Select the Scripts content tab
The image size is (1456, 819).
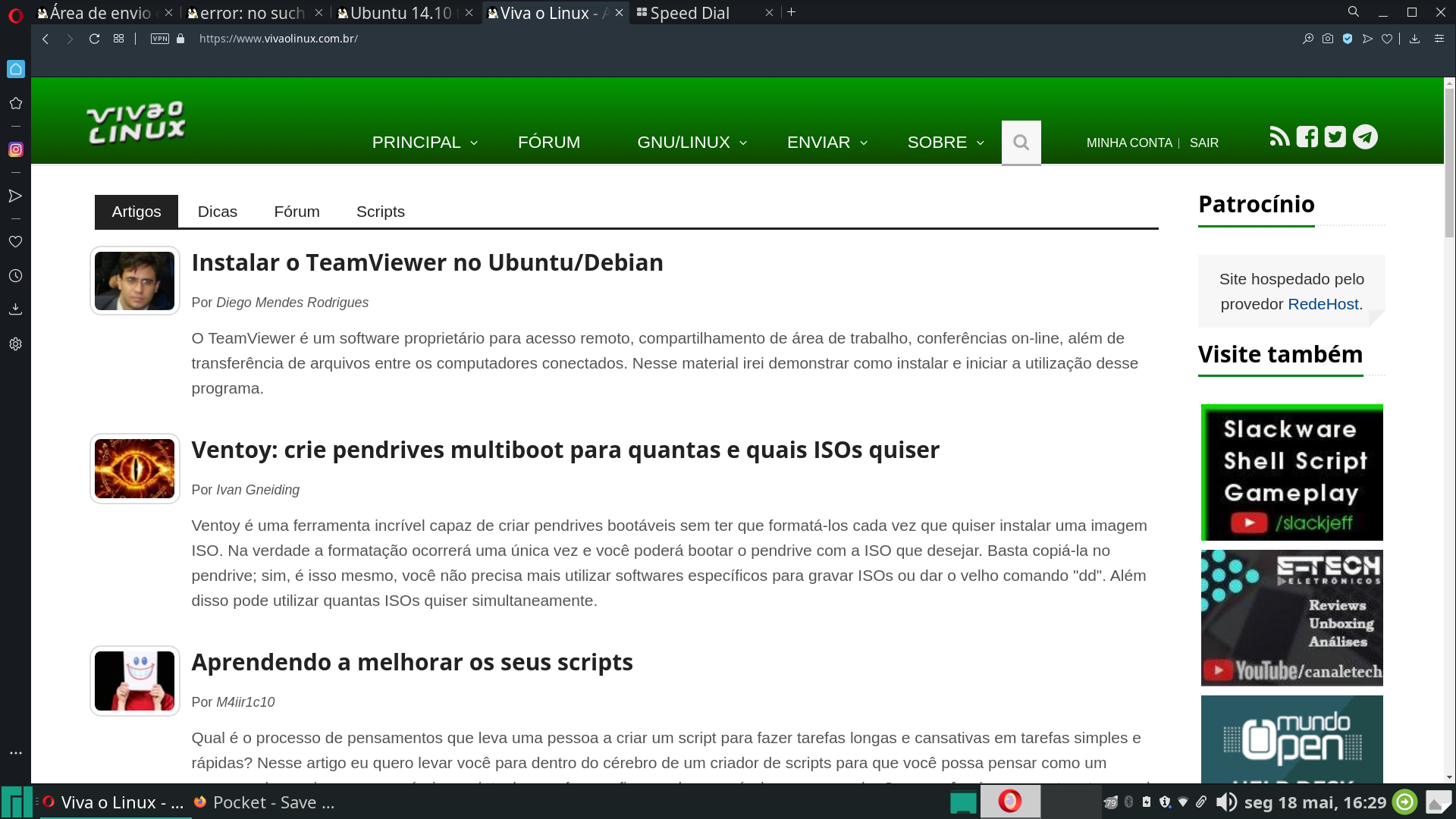381,212
